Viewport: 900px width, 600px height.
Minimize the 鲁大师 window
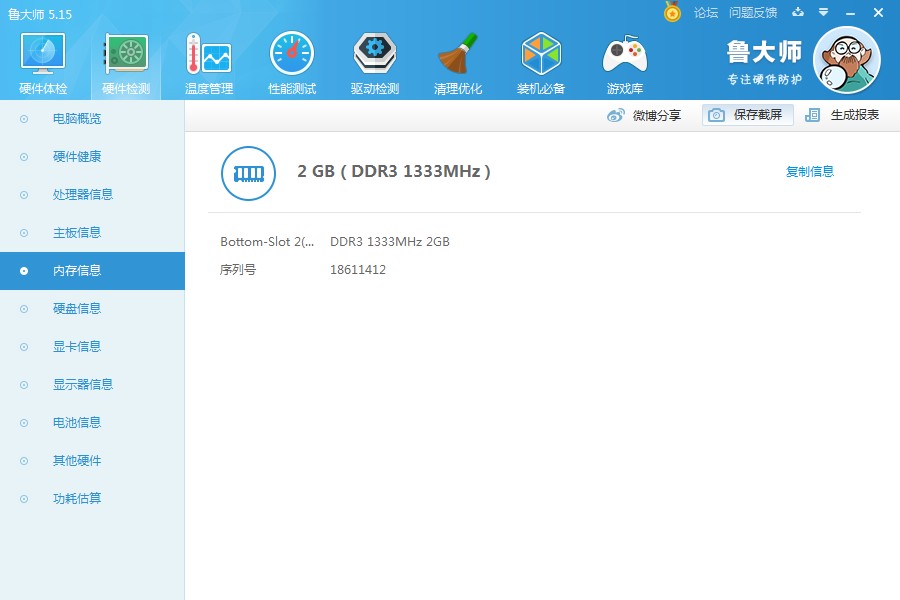(x=851, y=13)
